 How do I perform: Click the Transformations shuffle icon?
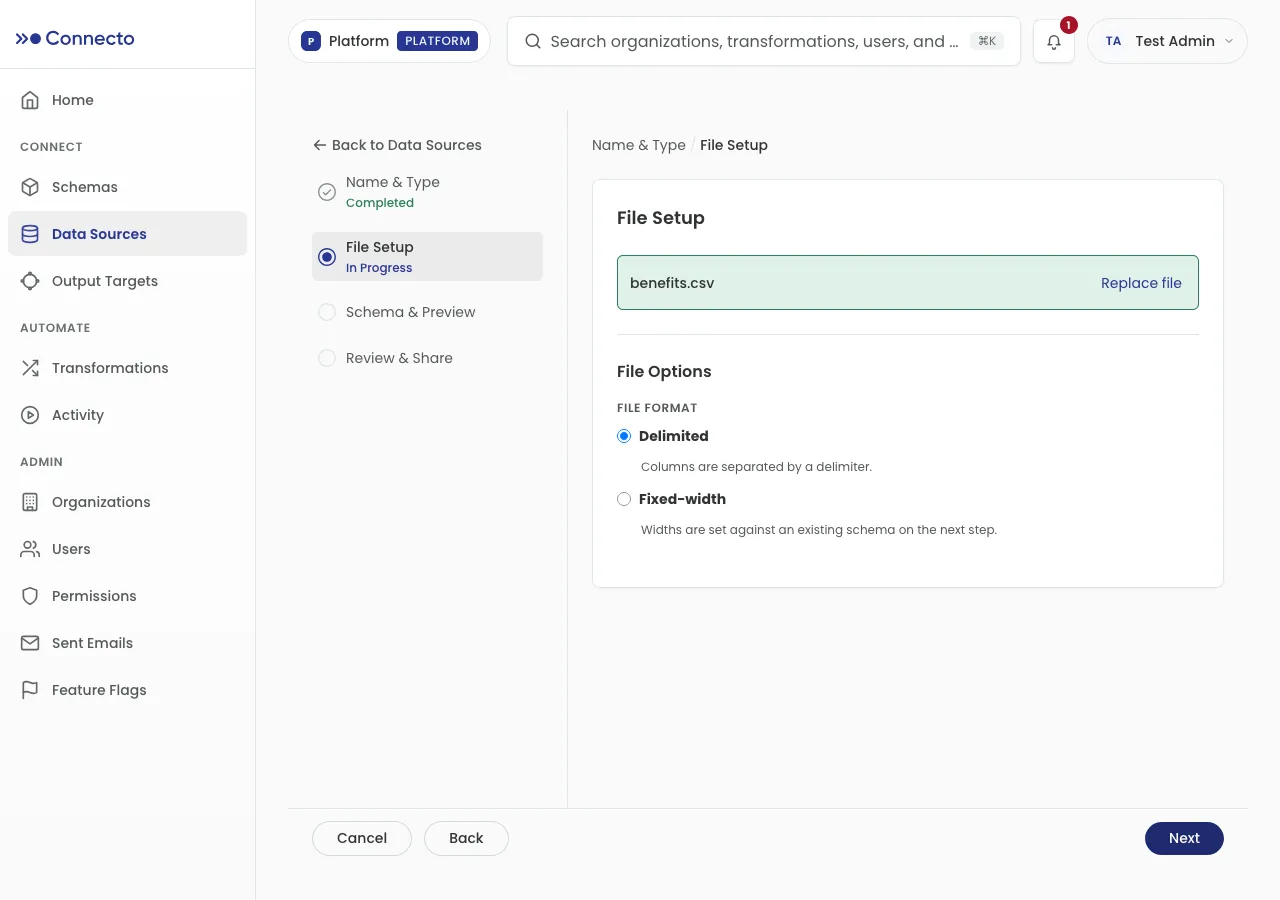30,368
